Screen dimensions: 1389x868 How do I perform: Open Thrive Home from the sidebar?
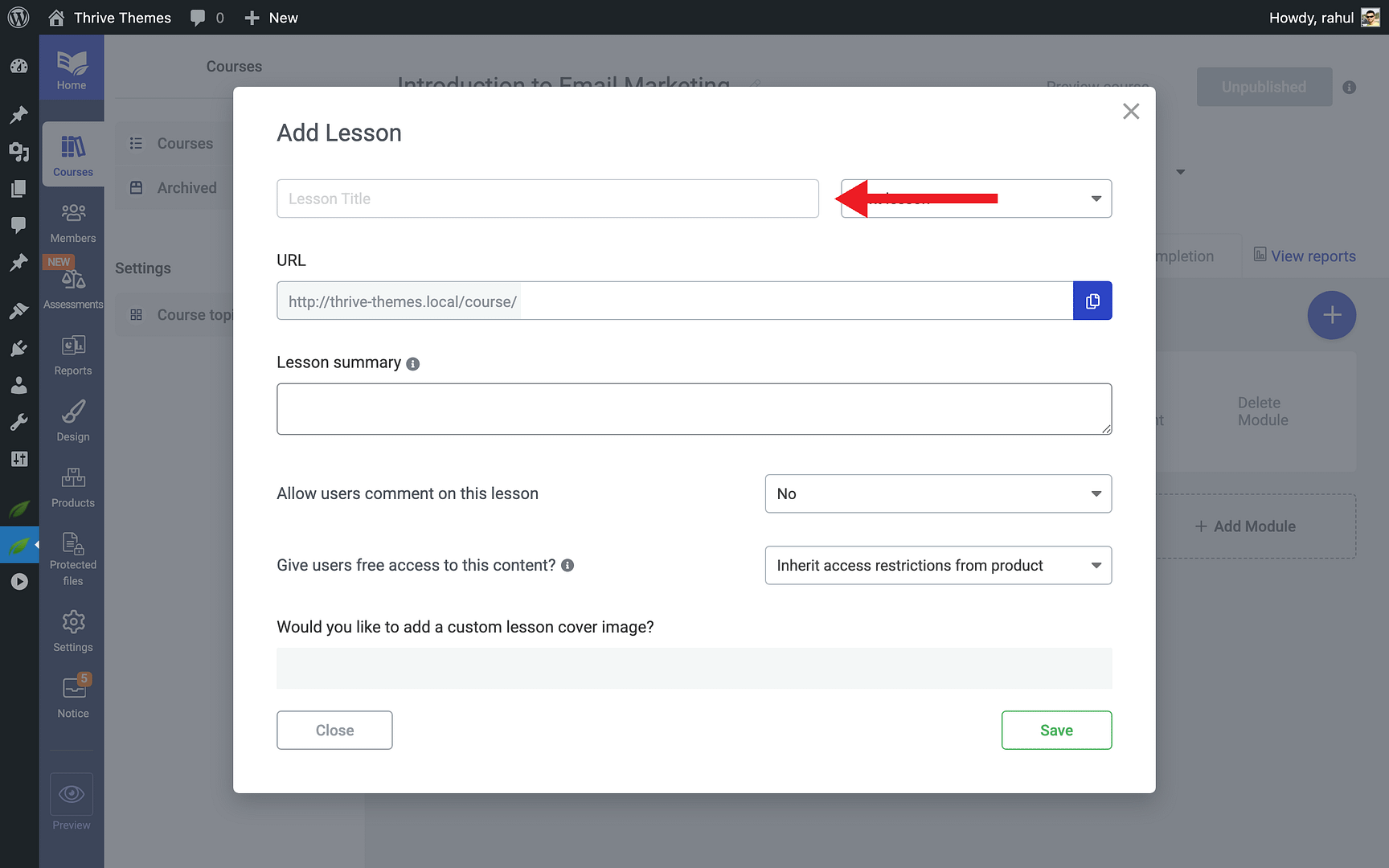click(x=72, y=67)
